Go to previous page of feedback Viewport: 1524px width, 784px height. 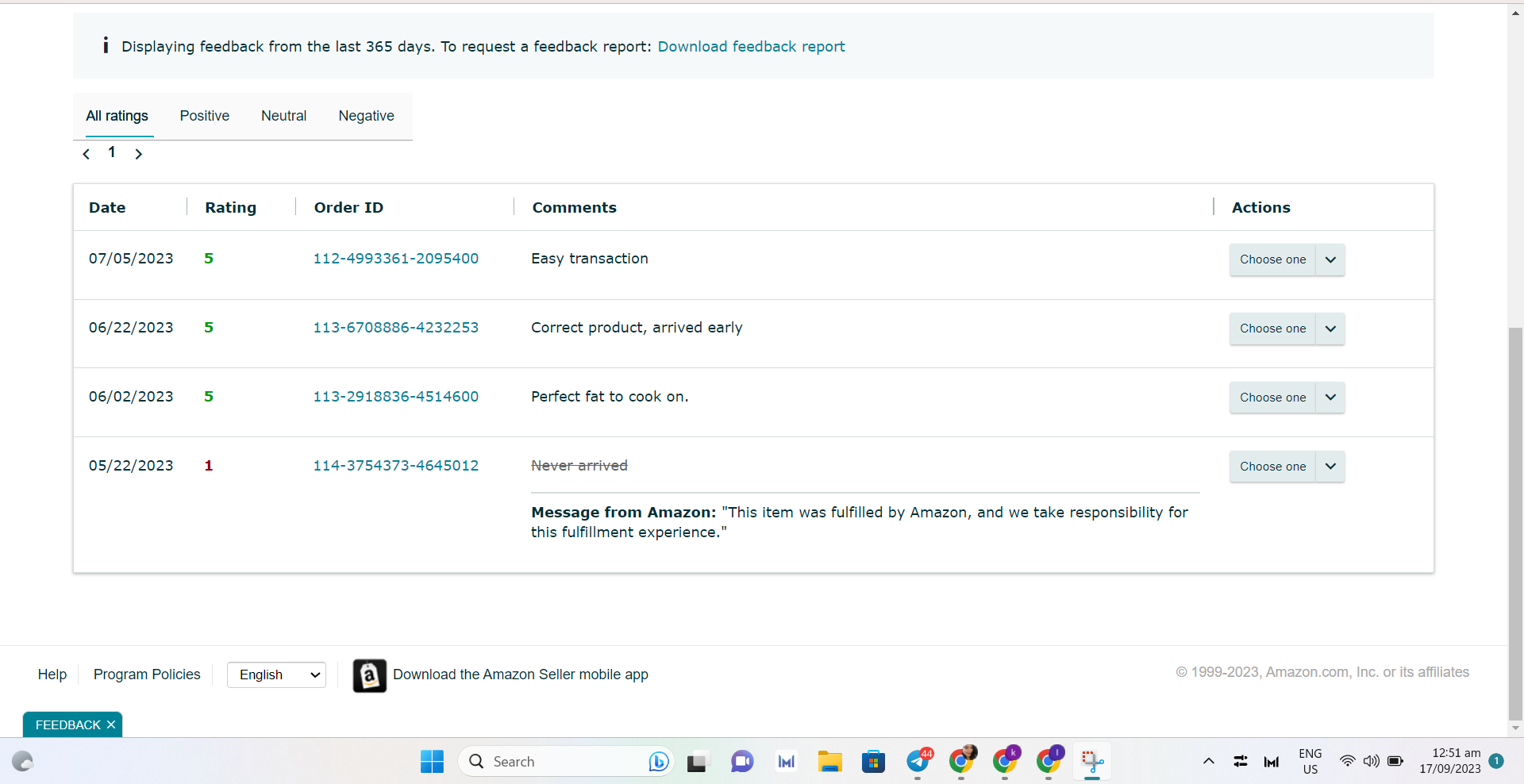pyautogui.click(x=87, y=154)
